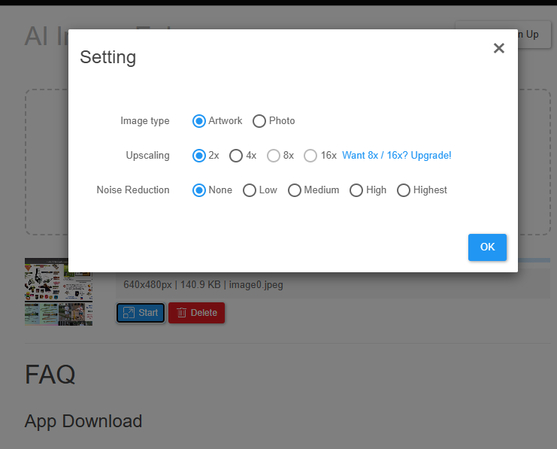Open the uploaded image0.jpeg thumbnail
This screenshot has width=557, height=449.
tap(59, 292)
